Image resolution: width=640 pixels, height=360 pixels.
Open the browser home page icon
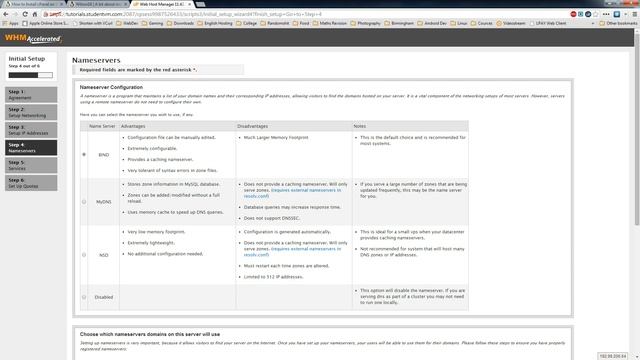[35, 14]
